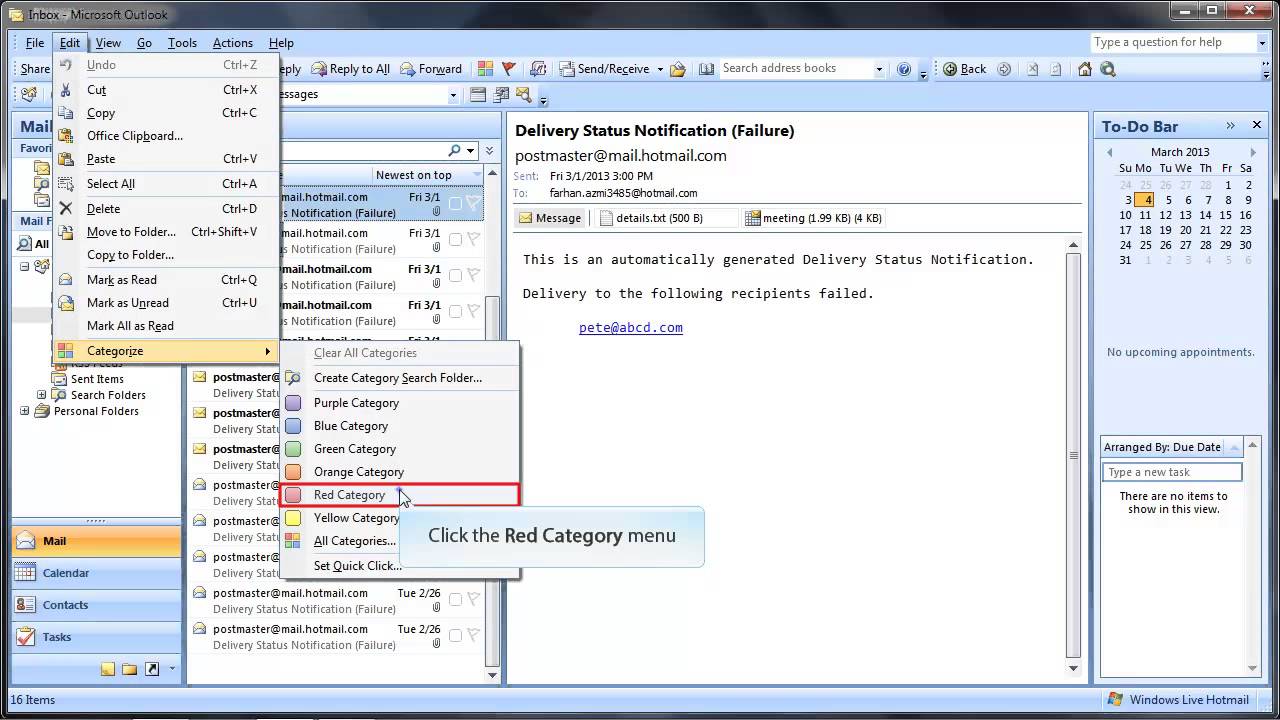Click the Forward navigation arrow icon
Viewport: 1280px width, 720px height.
coord(1004,69)
